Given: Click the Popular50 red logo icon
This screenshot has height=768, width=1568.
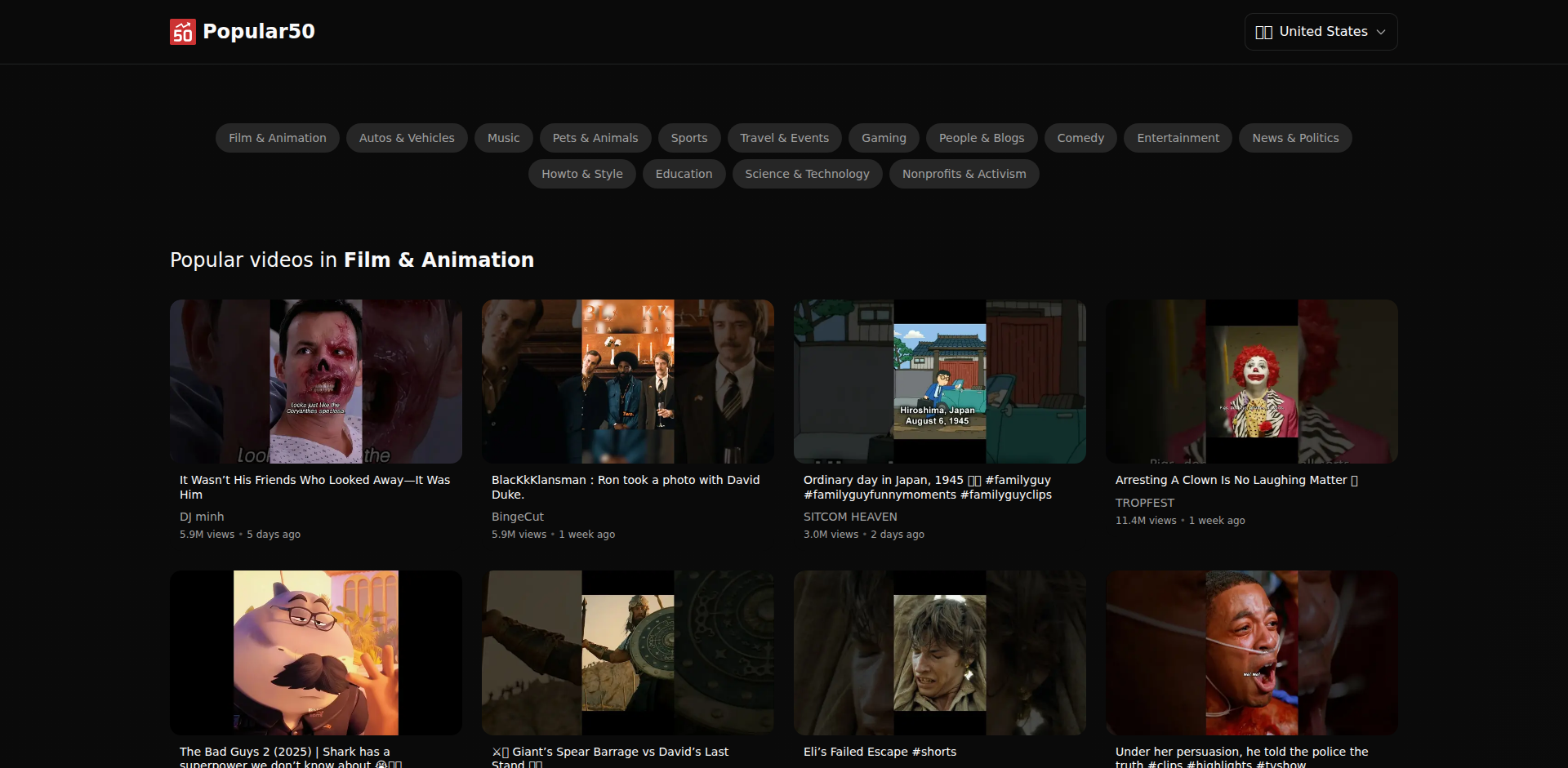Looking at the screenshot, I should click(183, 32).
